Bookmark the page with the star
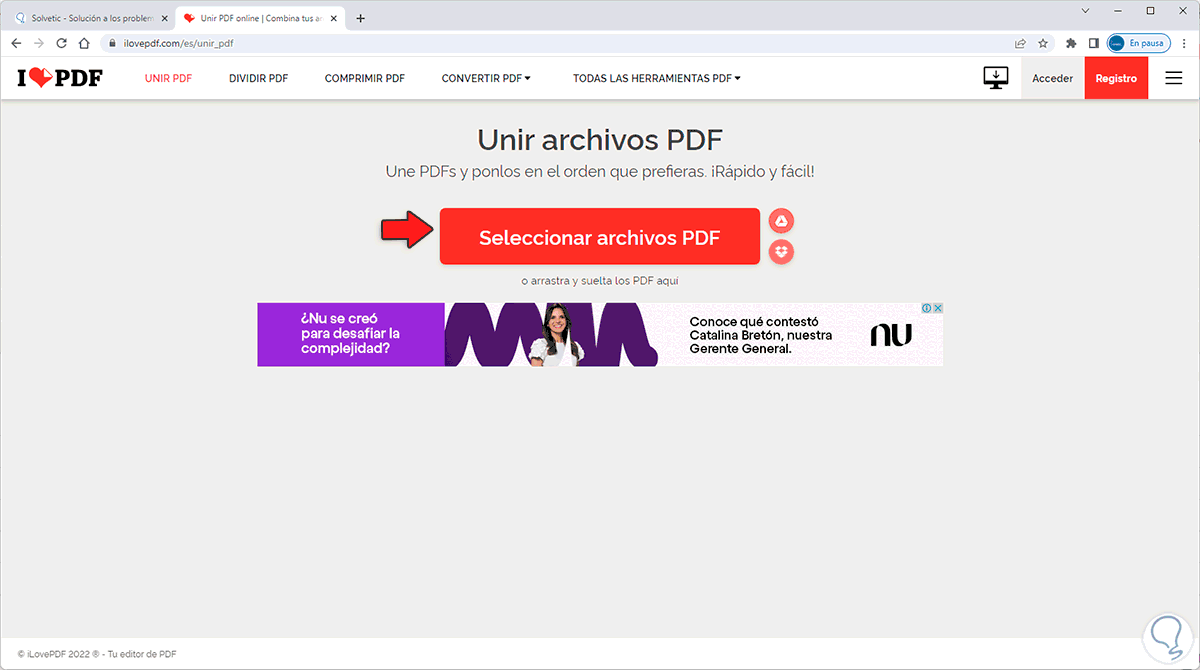1200x670 pixels. point(1044,43)
